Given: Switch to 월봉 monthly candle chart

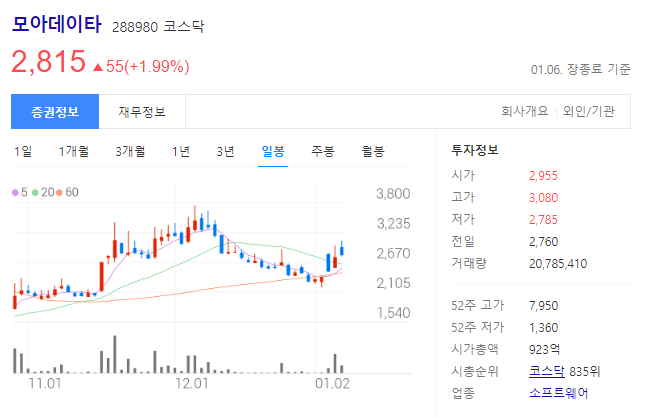Looking at the screenshot, I should click(373, 151).
